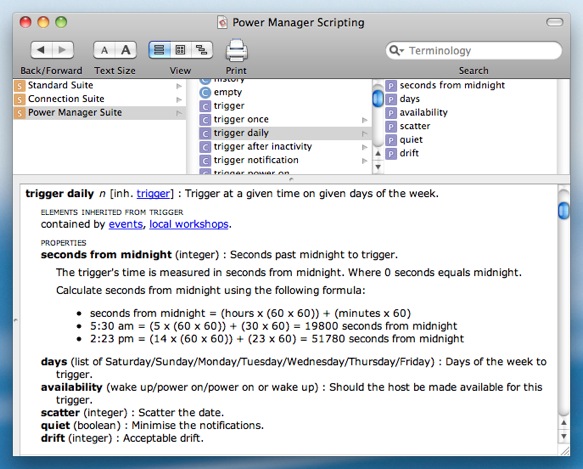Screen dimensions: 583x469
Task: Select Connection Suite in suites list
Action: (99, 99)
